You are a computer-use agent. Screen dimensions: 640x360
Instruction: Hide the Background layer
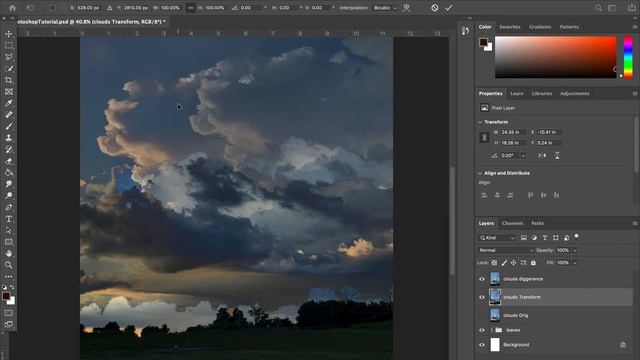point(482,345)
